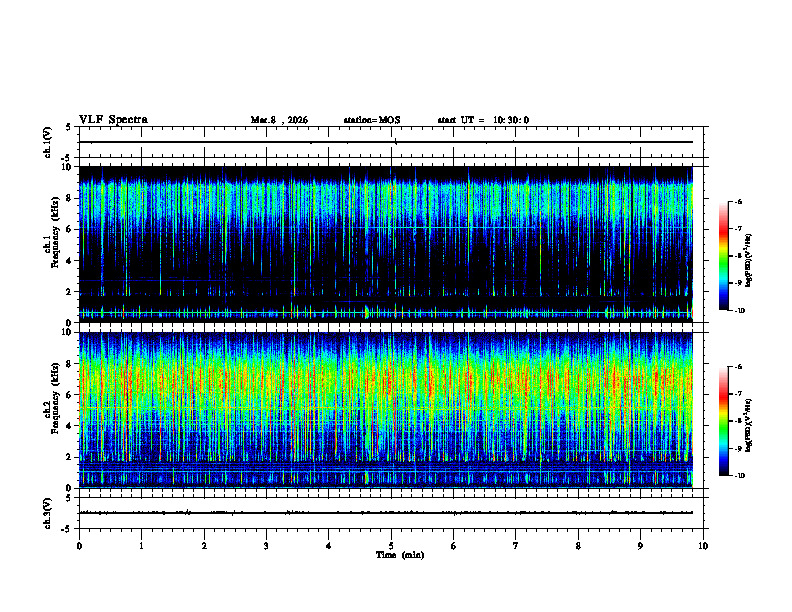Click inside the ch.1 spectrogram panel

386,244
